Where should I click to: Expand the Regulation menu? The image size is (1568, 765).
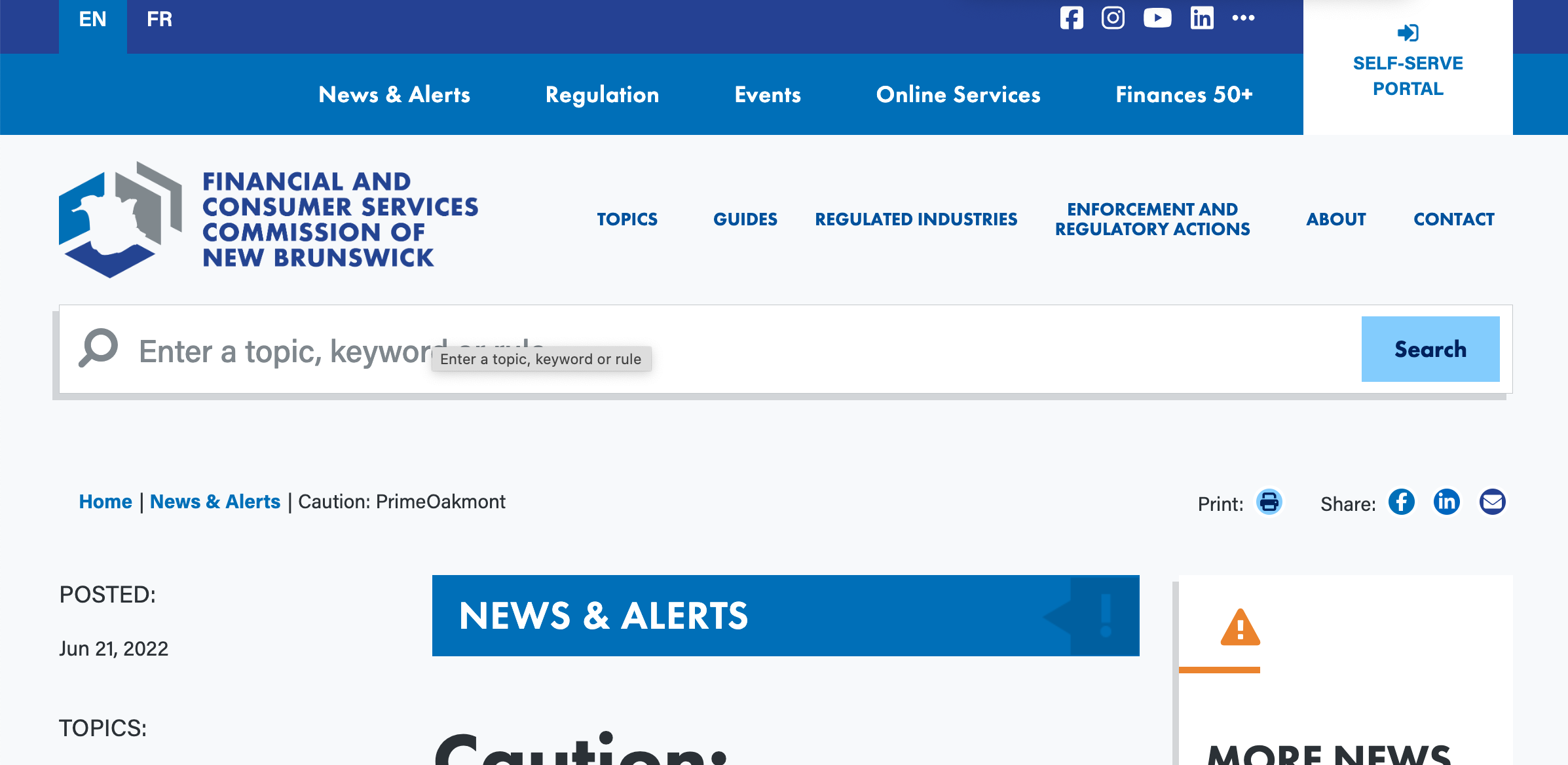coord(602,95)
